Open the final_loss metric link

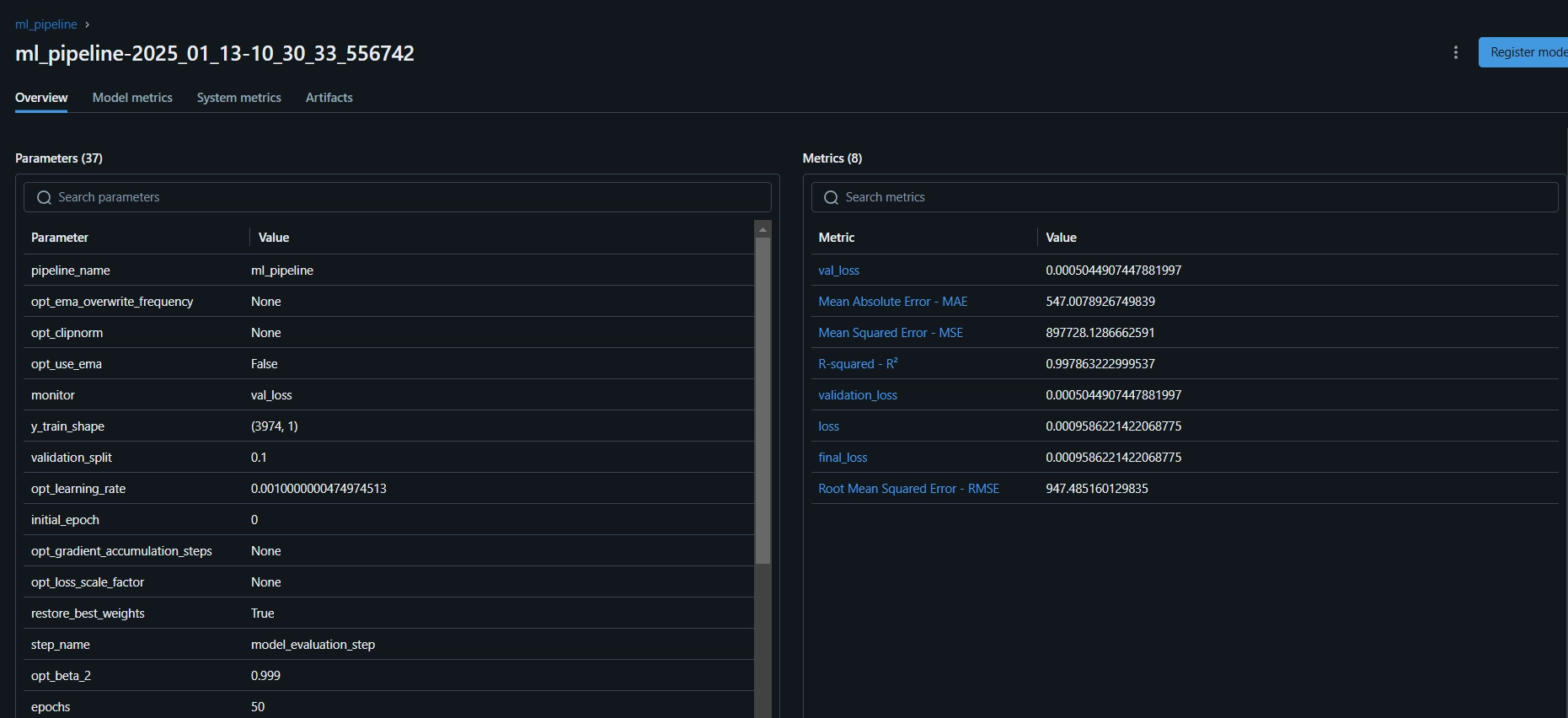click(x=843, y=458)
